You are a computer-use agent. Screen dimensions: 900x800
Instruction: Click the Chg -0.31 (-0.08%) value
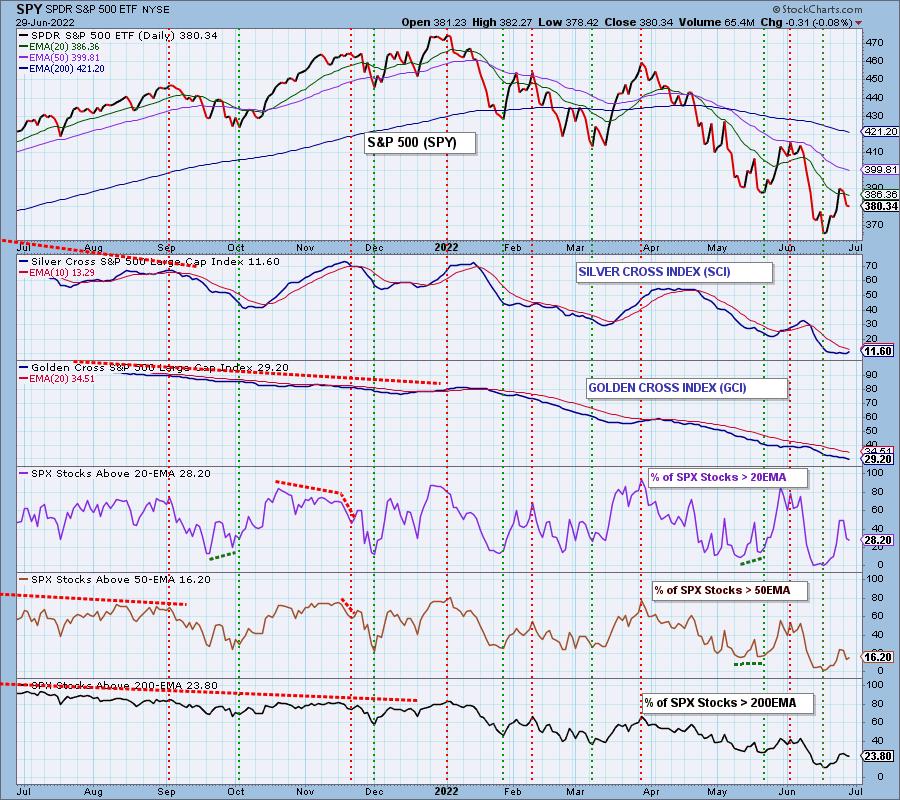point(806,22)
